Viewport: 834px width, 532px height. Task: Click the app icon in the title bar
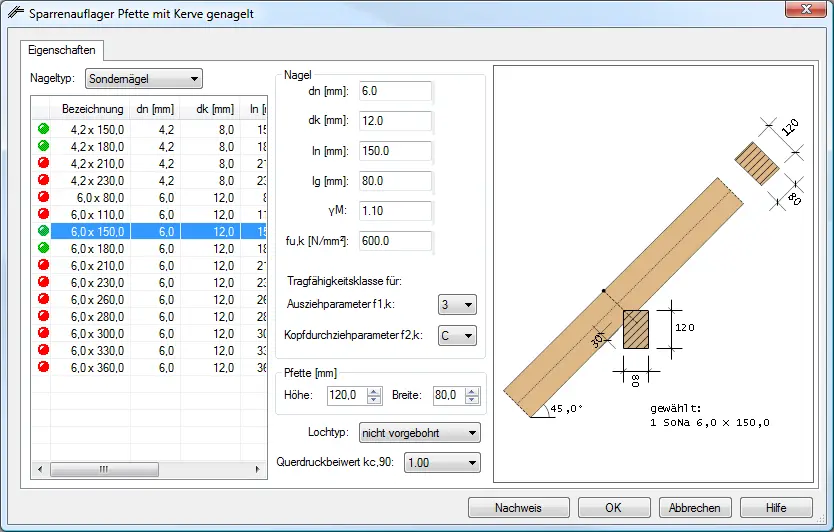[15, 12]
